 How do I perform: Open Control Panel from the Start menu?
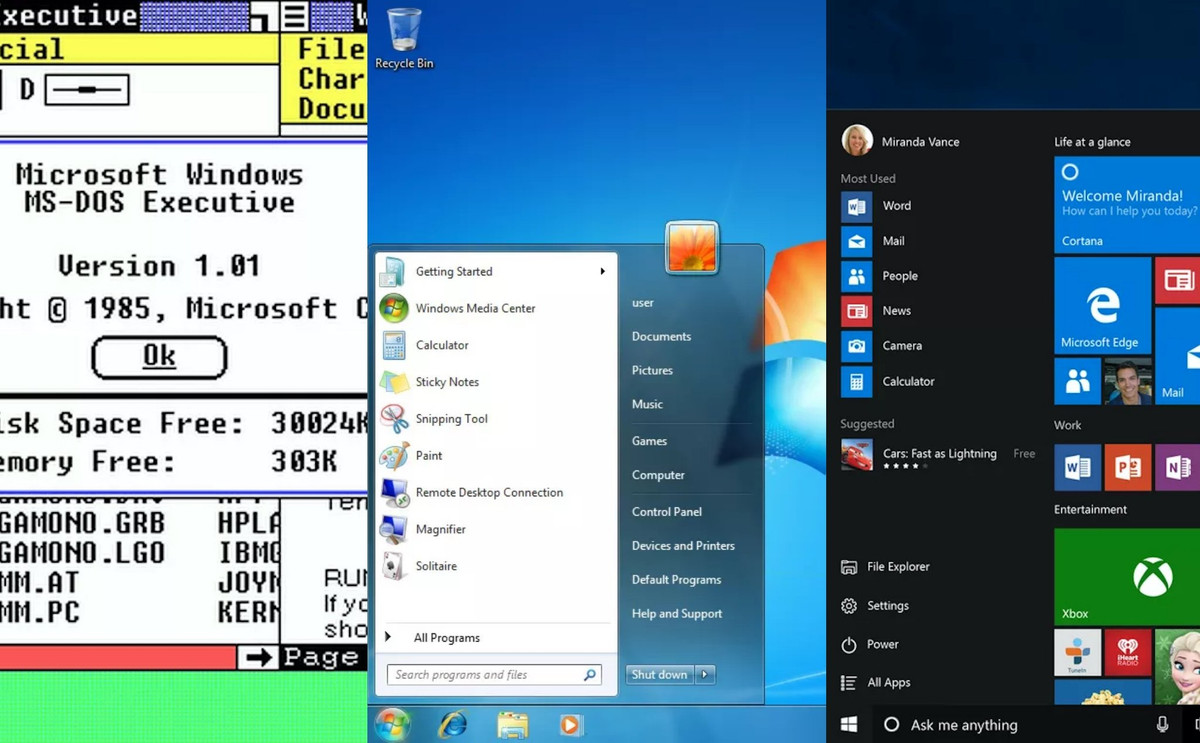(x=666, y=511)
